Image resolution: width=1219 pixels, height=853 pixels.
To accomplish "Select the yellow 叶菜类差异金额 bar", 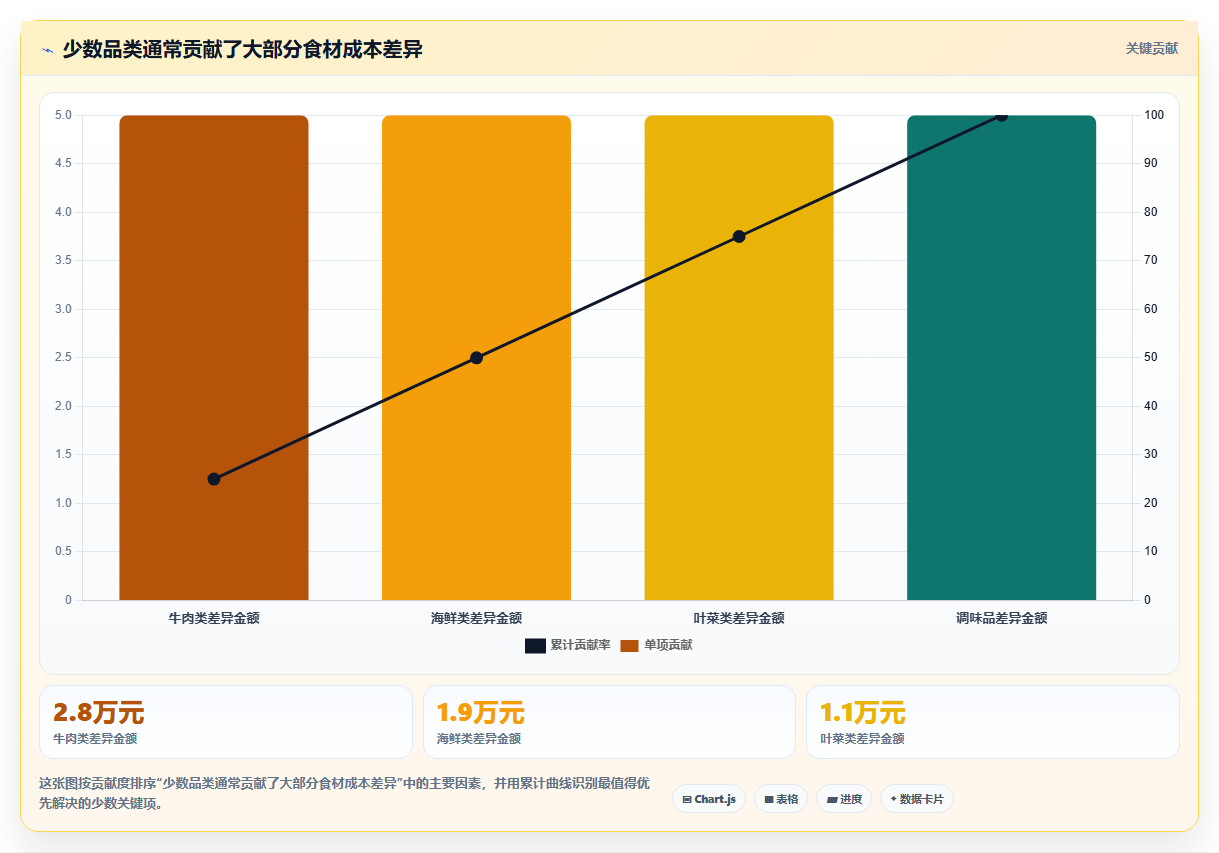I will click(x=739, y=357).
